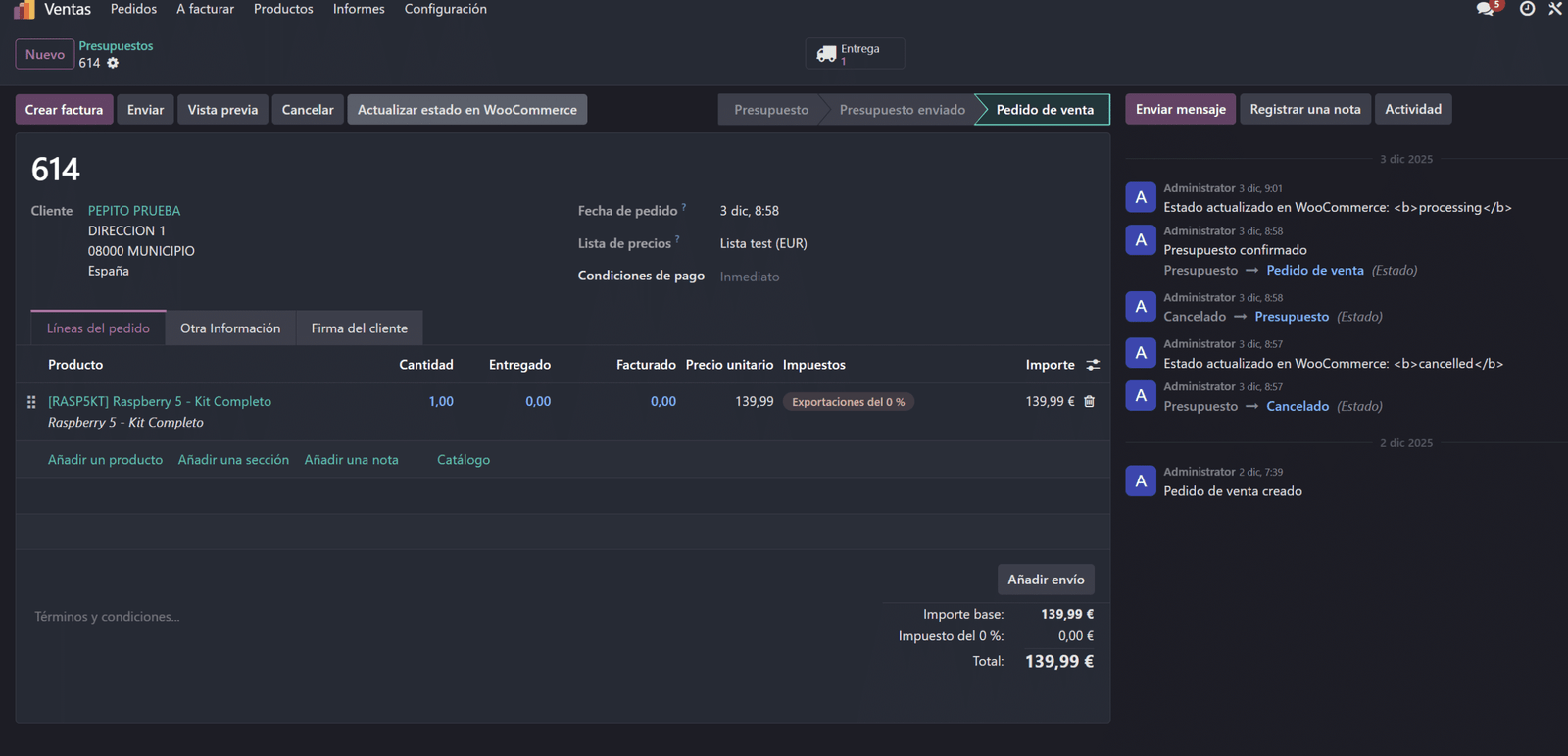This screenshot has height=756, width=1568.
Task: Click the Ventas app logo icon
Action: [x=24, y=9]
